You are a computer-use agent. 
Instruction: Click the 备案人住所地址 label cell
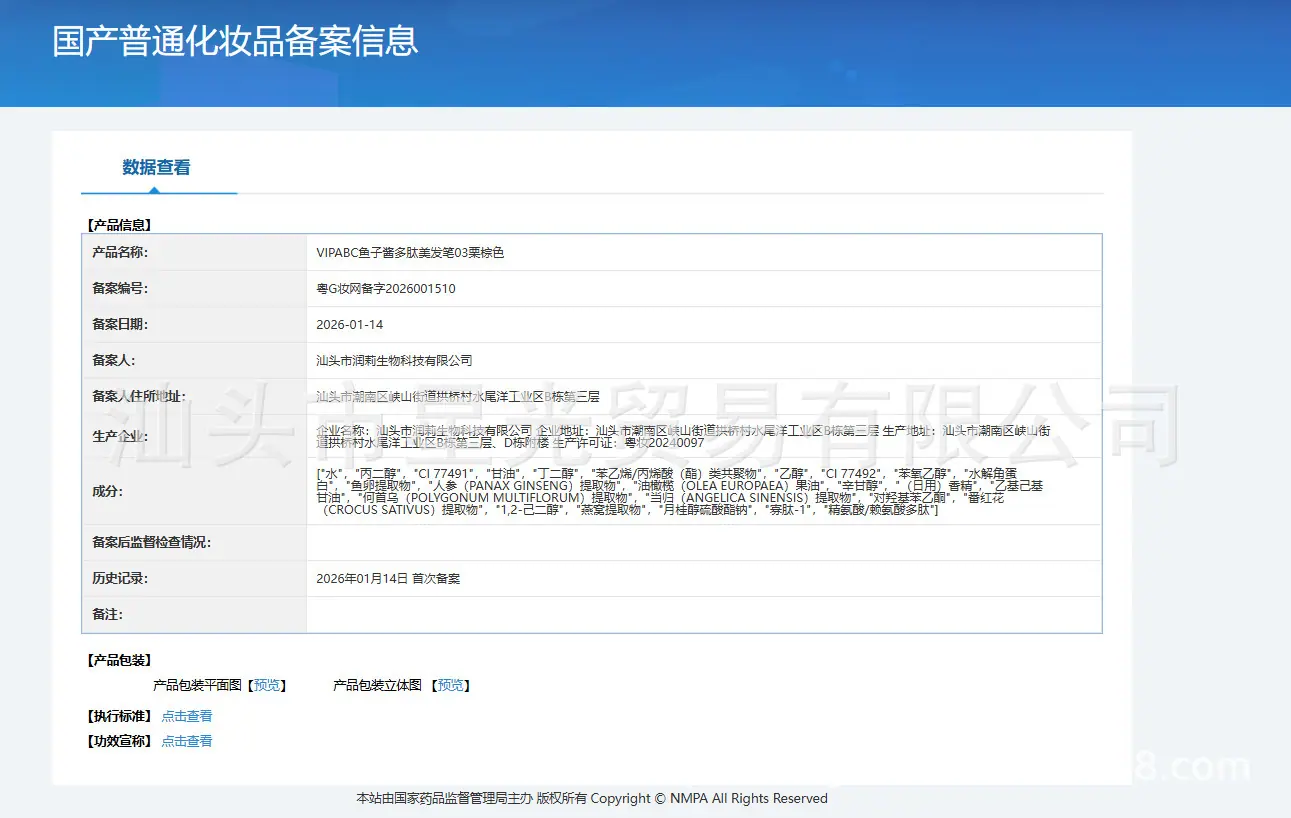[194, 397]
